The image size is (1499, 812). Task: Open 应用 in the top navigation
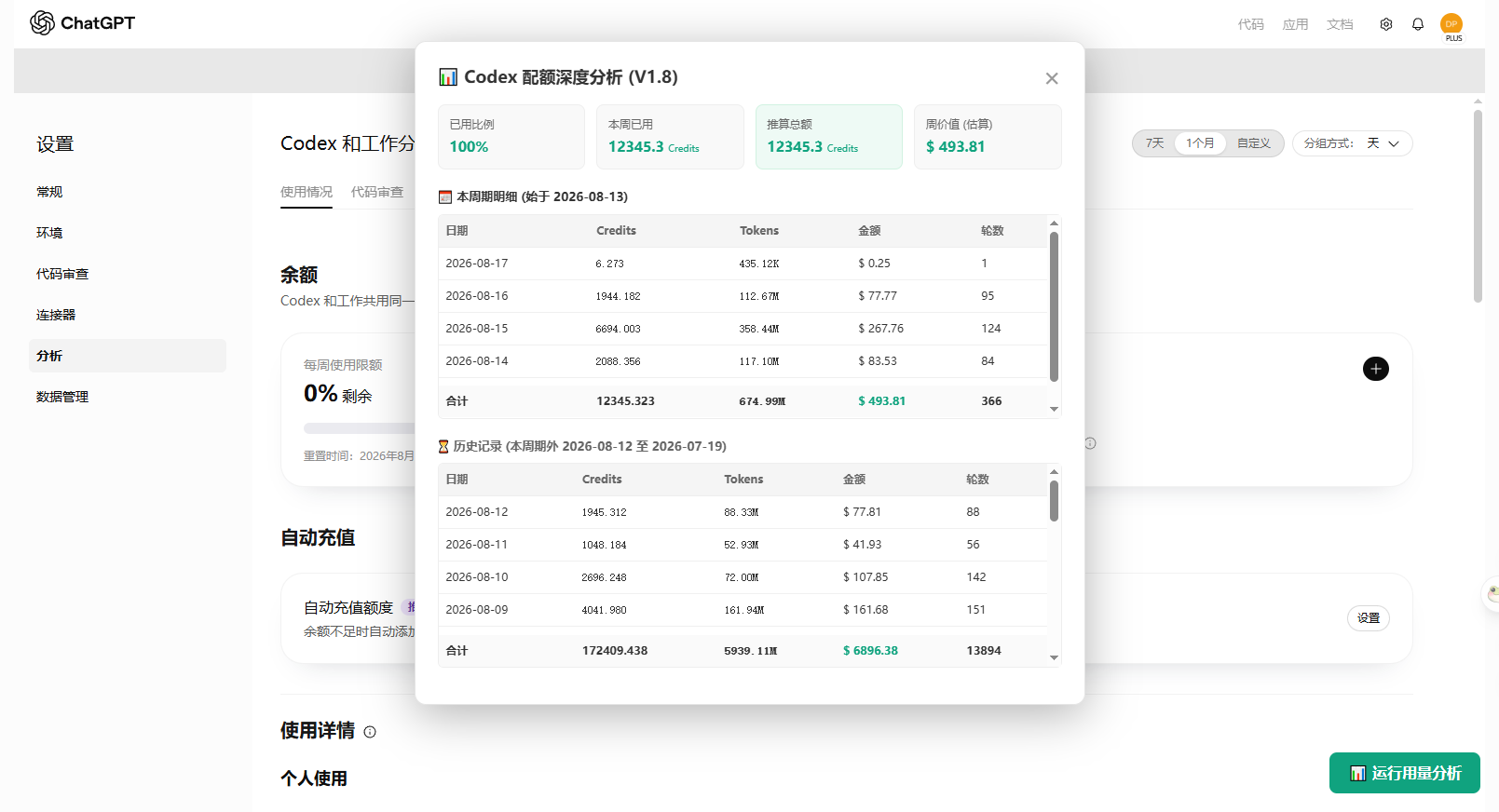pos(1295,24)
